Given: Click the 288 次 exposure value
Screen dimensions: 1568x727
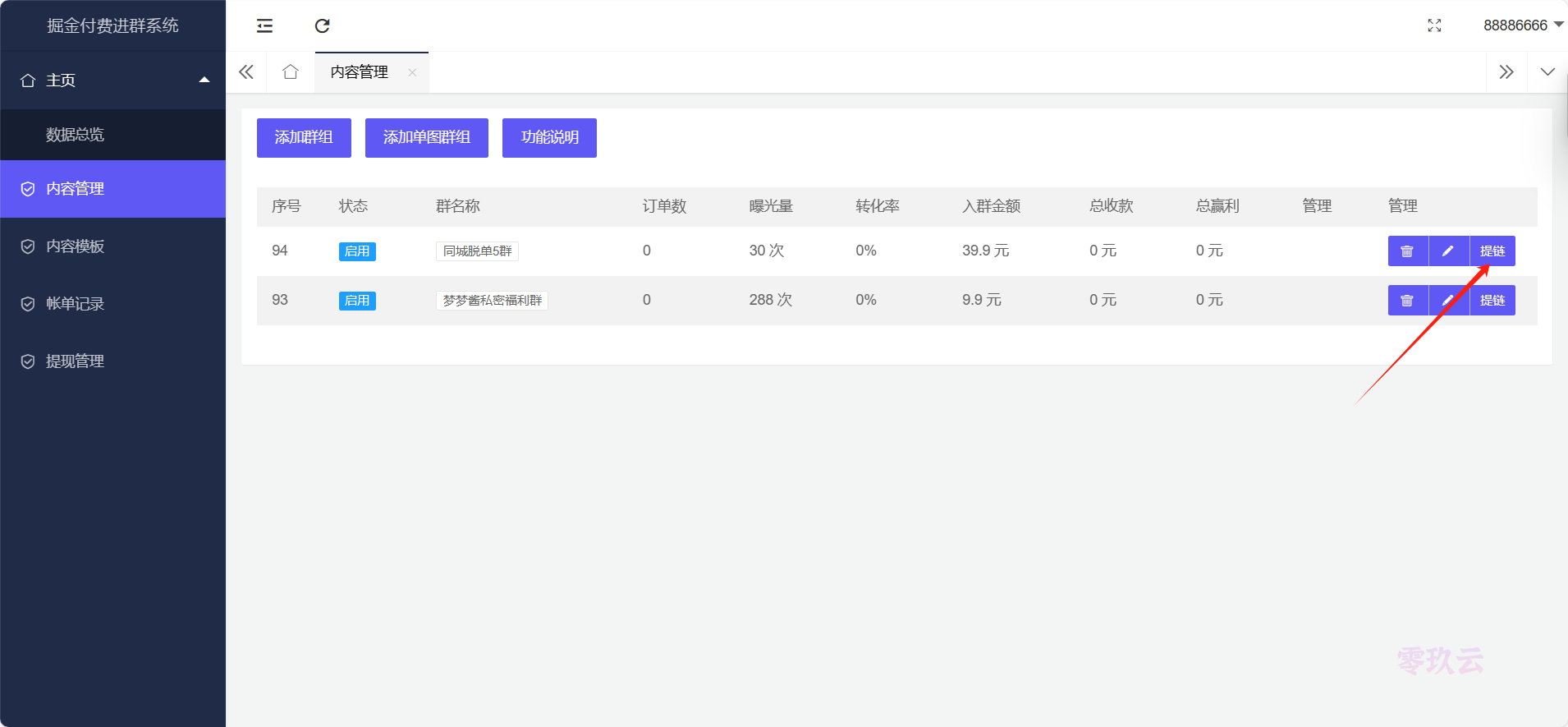Looking at the screenshot, I should tap(771, 300).
